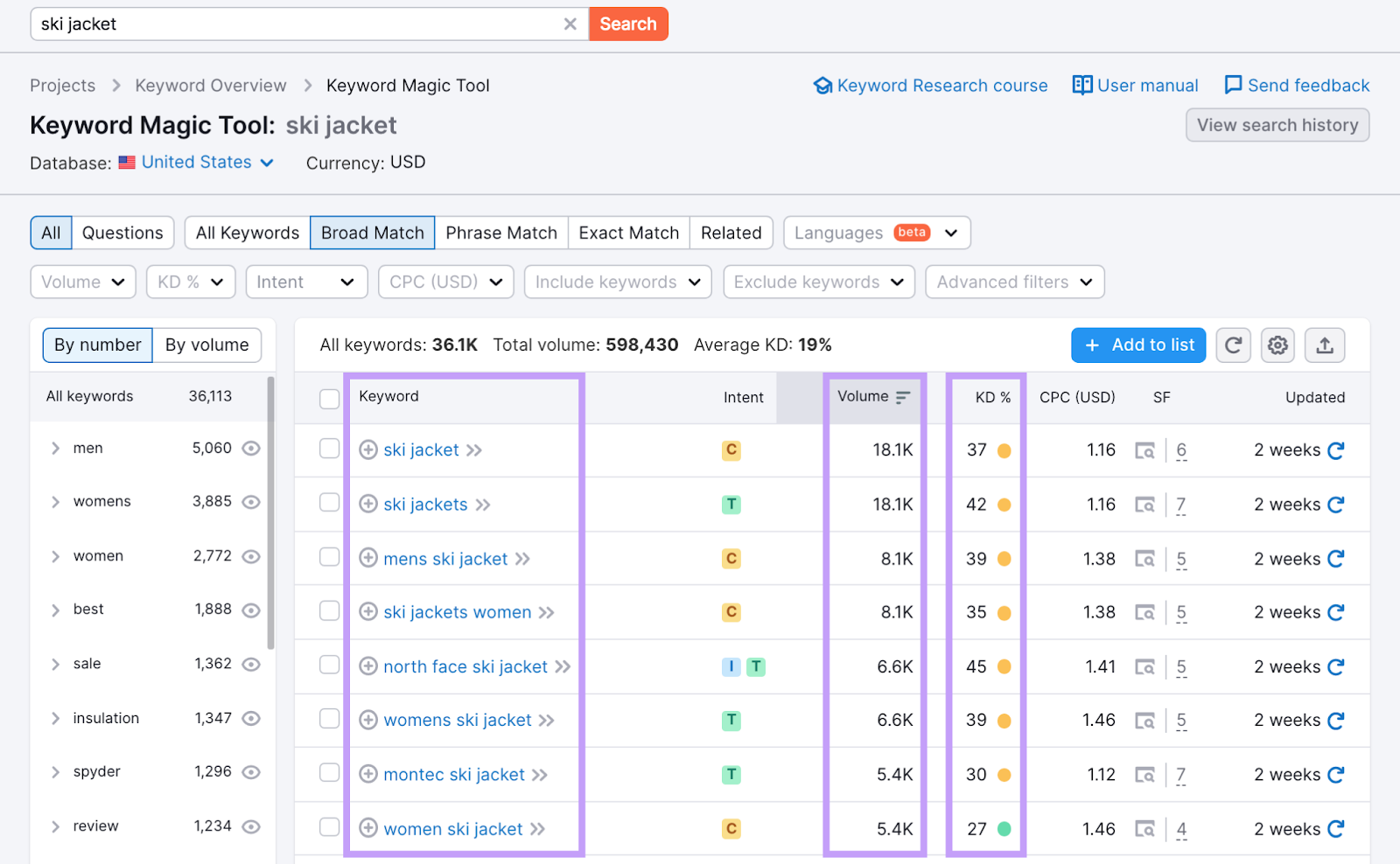Image resolution: width=1400 pixels, height=864 pixels.
Task: Click the sort icon in the Volume column
Action: [x=901, y=396]
